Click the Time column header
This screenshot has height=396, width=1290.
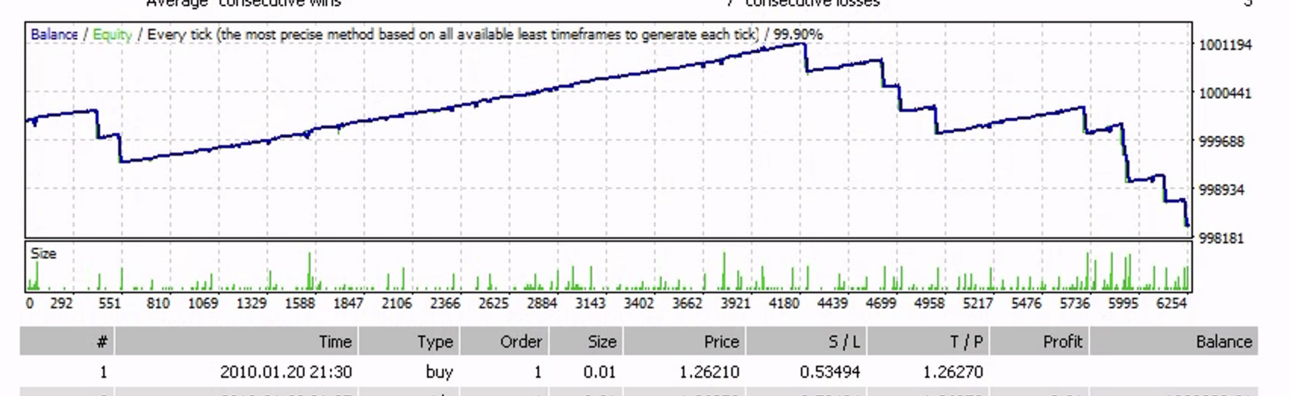point(237,341)
